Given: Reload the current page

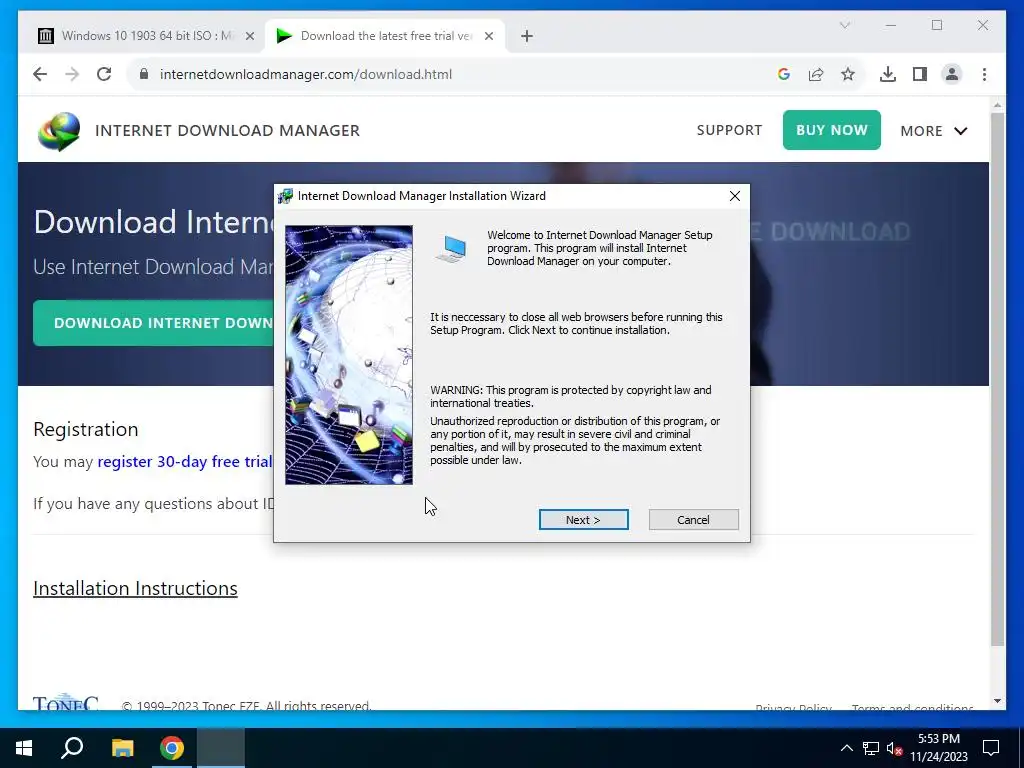Looking at the screenshot, I should 104,74.
